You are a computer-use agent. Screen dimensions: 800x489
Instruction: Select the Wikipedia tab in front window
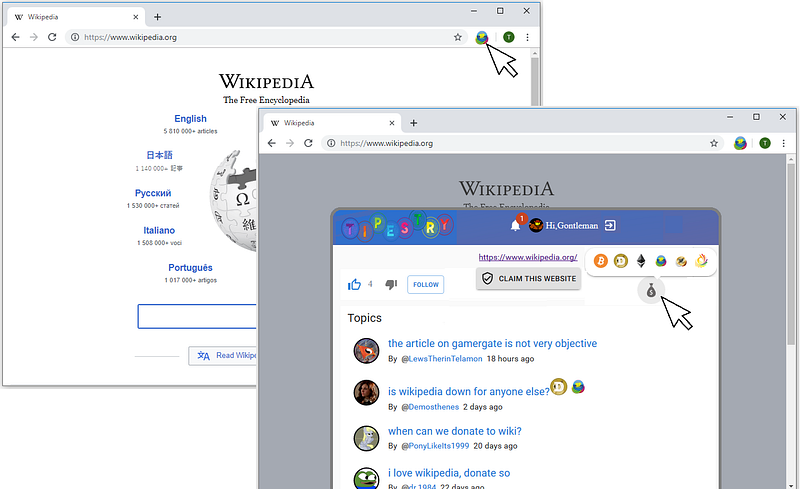pos(333,123)
